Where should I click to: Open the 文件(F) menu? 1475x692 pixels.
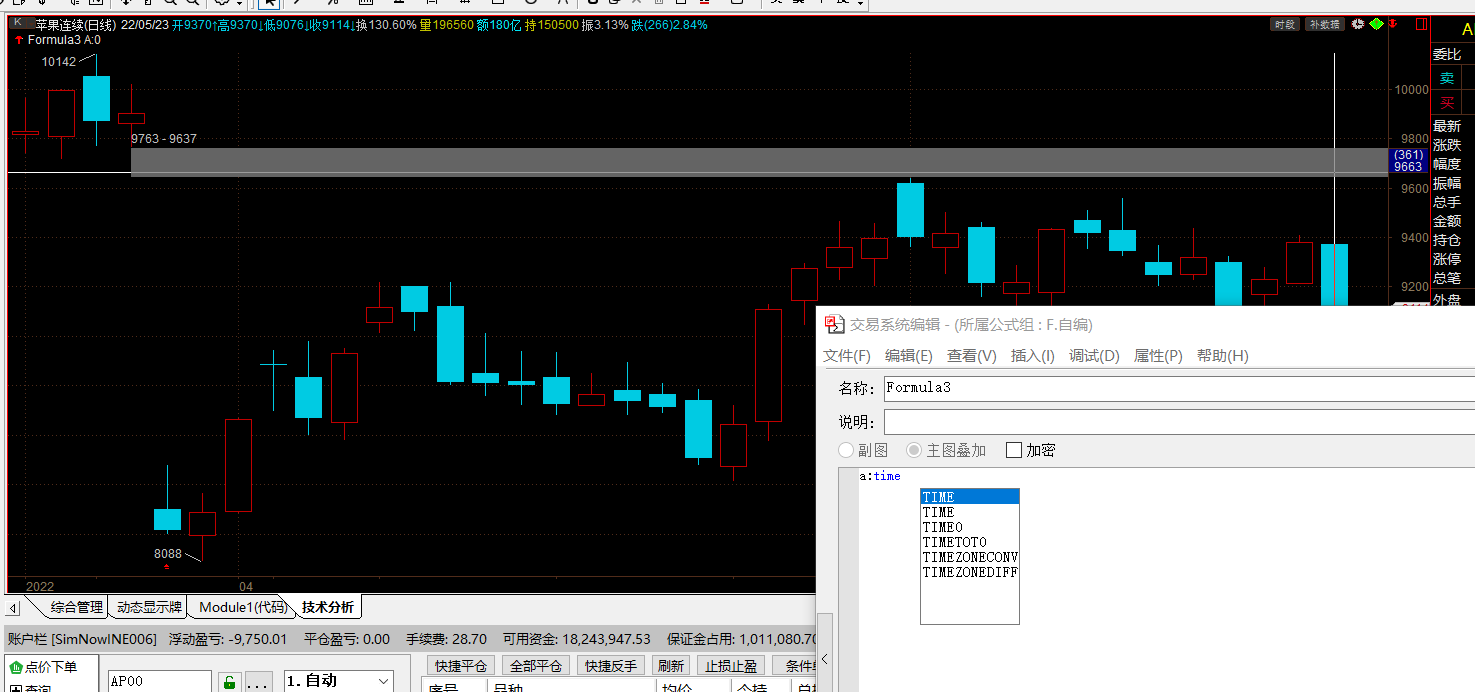tap(847, 356)
